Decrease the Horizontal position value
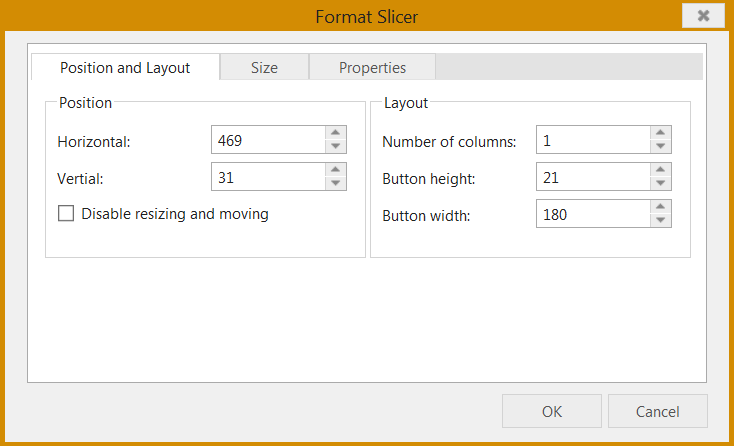 point(336,146)
